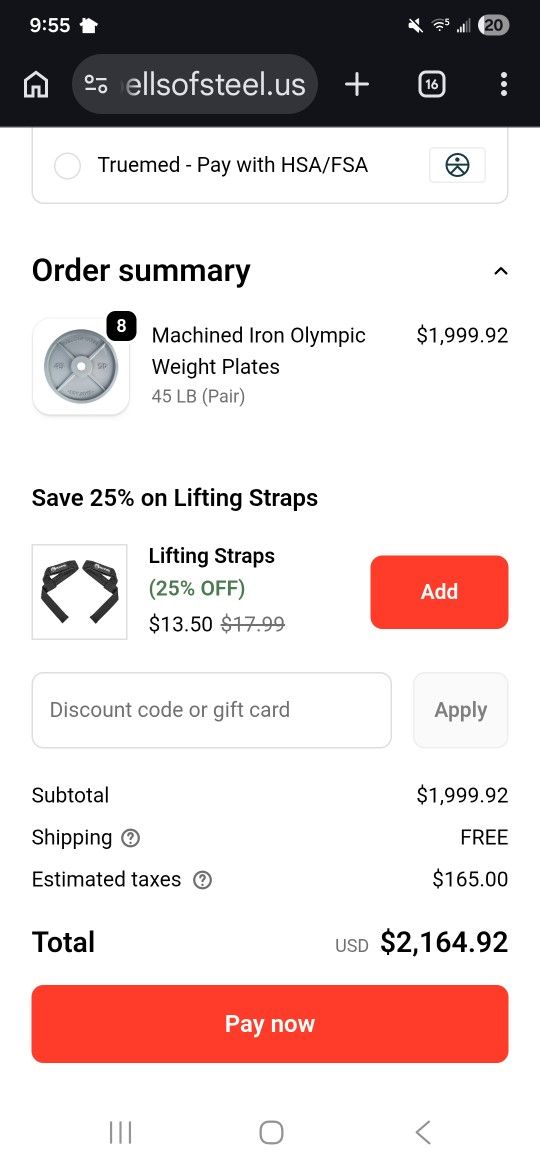Apply the discount code
This screenshot has height=1170, width=540.
(x=460, y=710)
